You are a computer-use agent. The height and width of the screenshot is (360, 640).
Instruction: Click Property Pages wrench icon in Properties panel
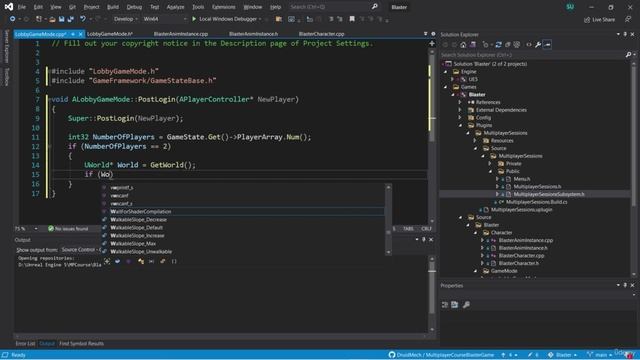466,304
